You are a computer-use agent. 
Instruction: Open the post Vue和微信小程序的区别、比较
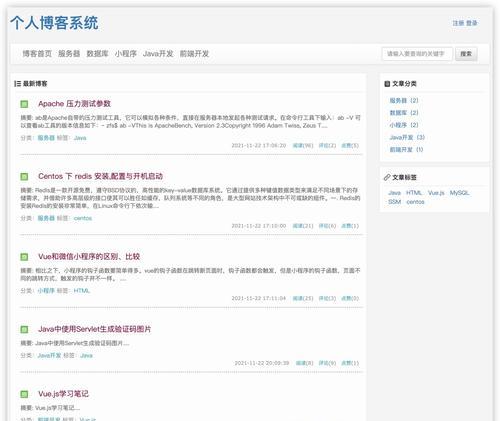(89, 256)
